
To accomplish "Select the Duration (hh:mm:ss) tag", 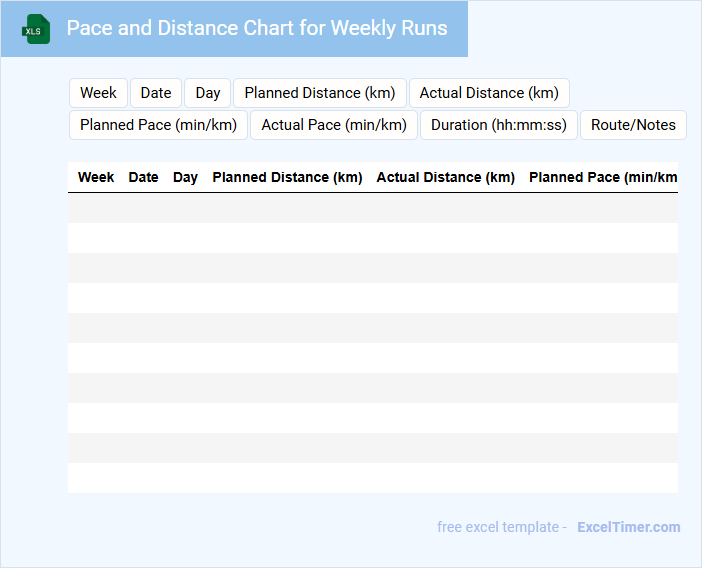I will coord(499,125).
